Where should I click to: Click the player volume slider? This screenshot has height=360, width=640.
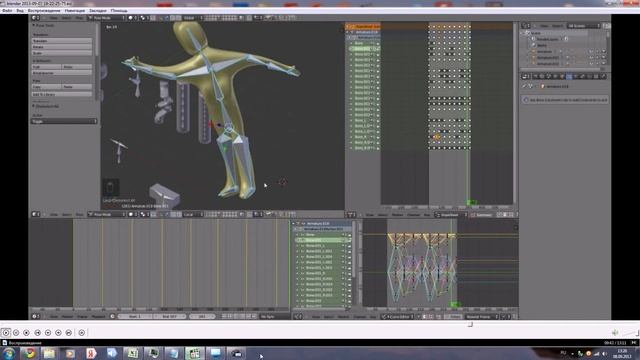pos(630,333)
